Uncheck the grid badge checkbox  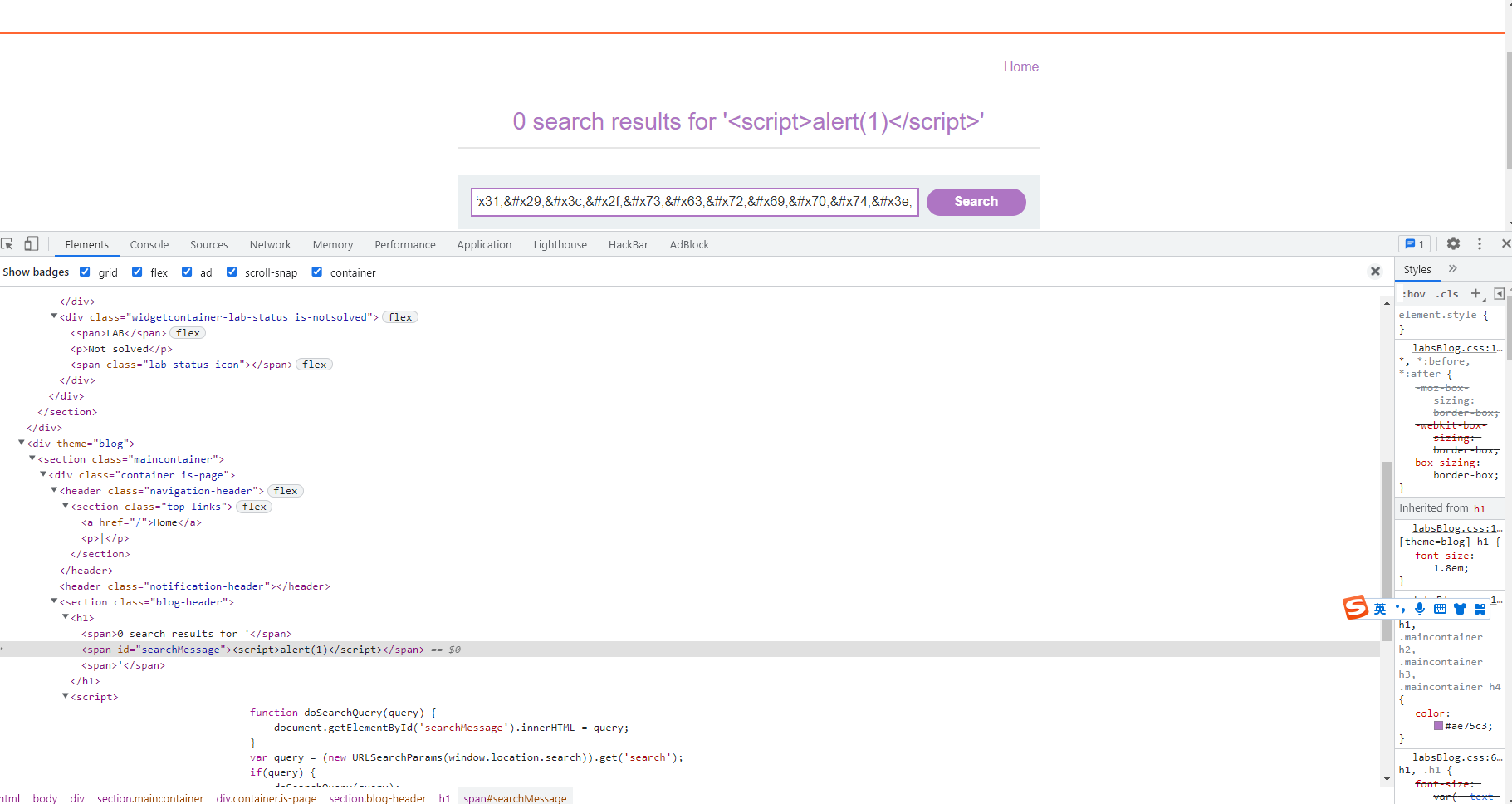pos(85,272)
